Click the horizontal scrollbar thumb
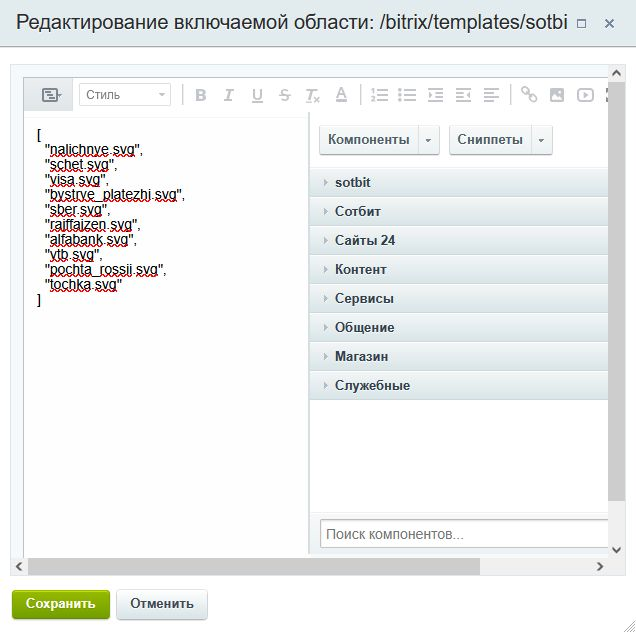This screenshot has height=633, width=636. point(254,566)
